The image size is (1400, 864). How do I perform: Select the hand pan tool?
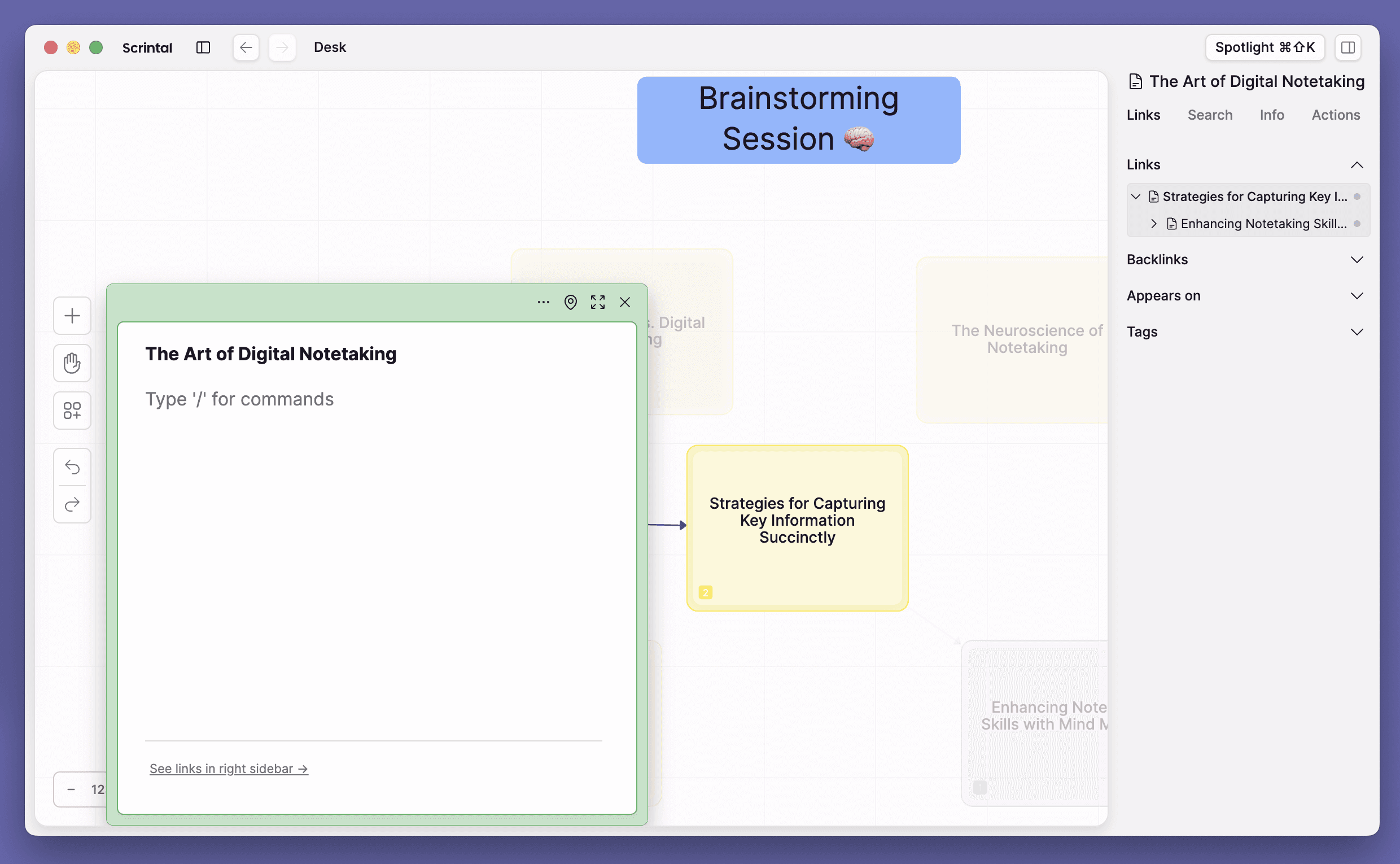click(x=72, y=363)
